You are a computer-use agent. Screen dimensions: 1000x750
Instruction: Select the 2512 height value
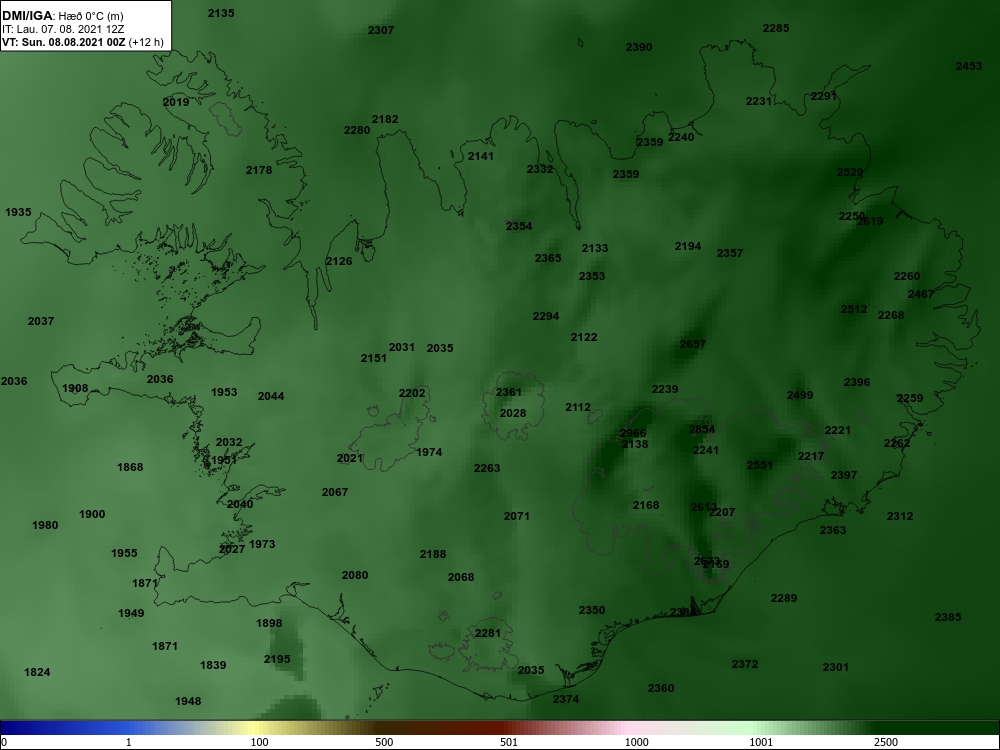pyautogui.click(x=854, y=310)
